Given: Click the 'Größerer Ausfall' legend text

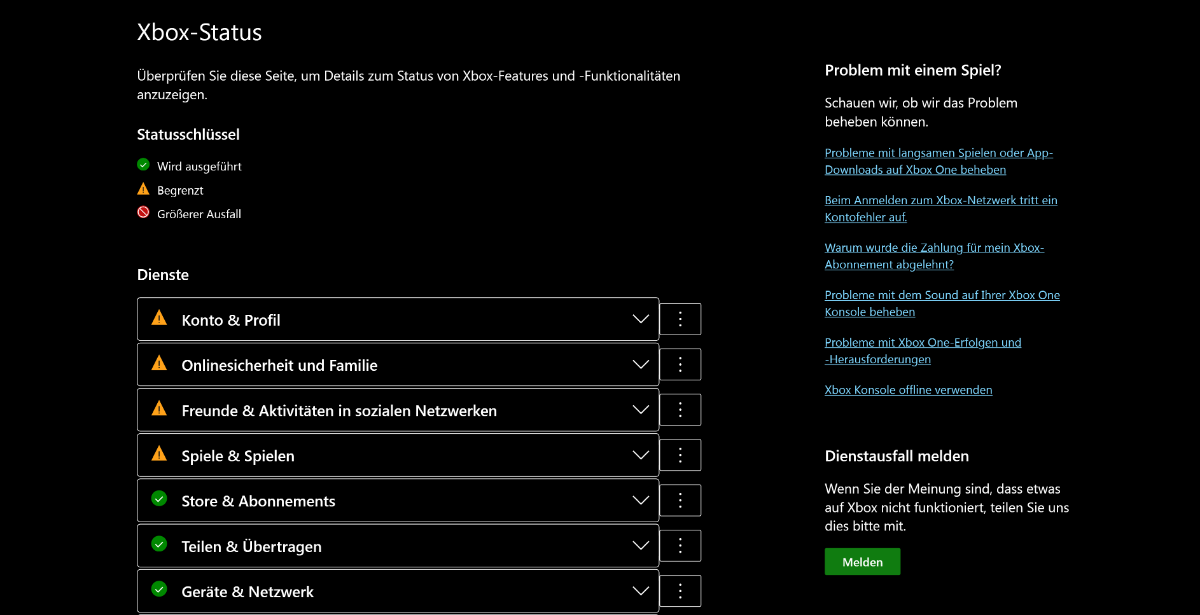Looking at the screenshot, I should coord(199,214).
